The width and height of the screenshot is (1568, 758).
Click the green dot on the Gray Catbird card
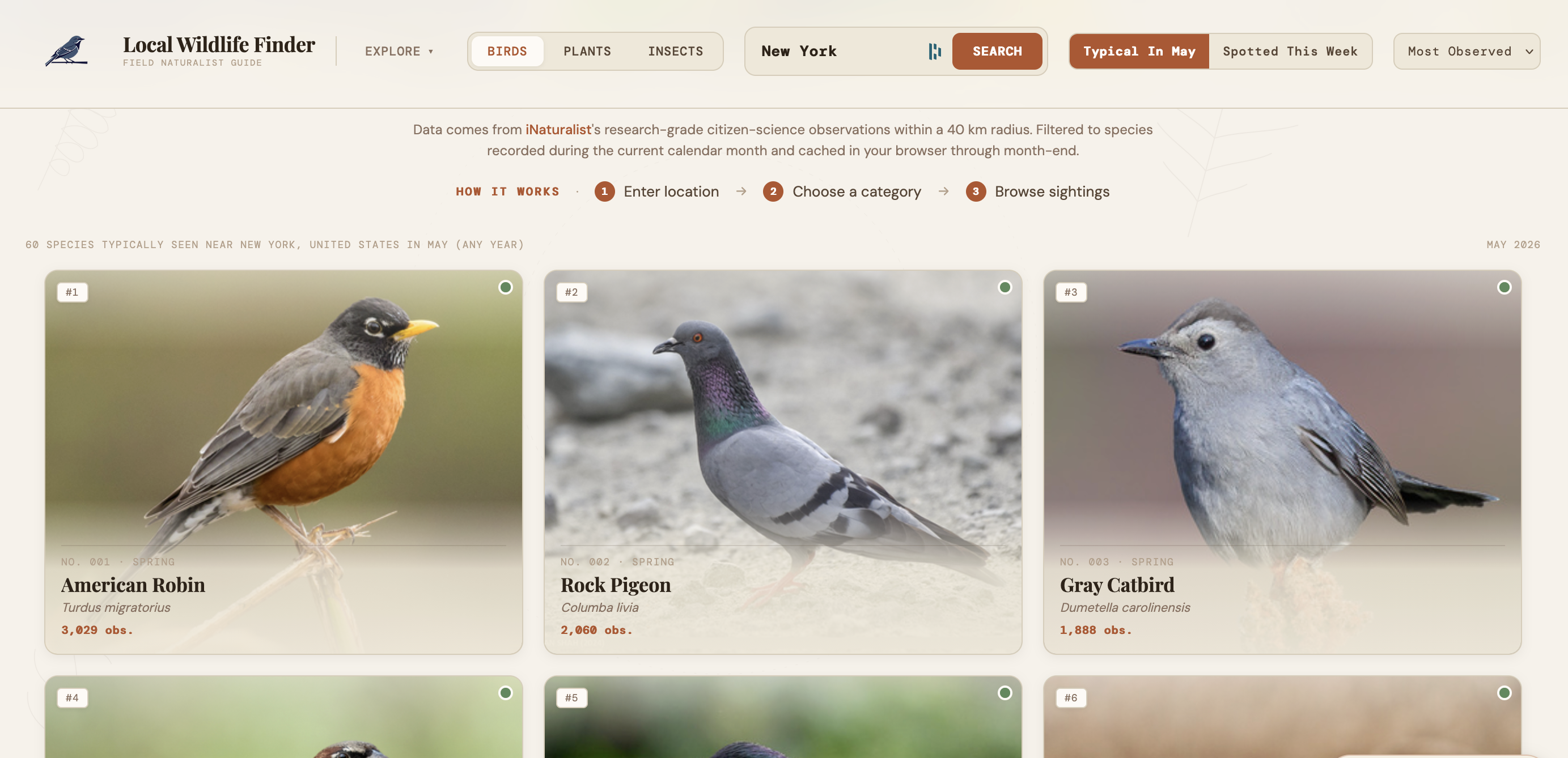1503,287
